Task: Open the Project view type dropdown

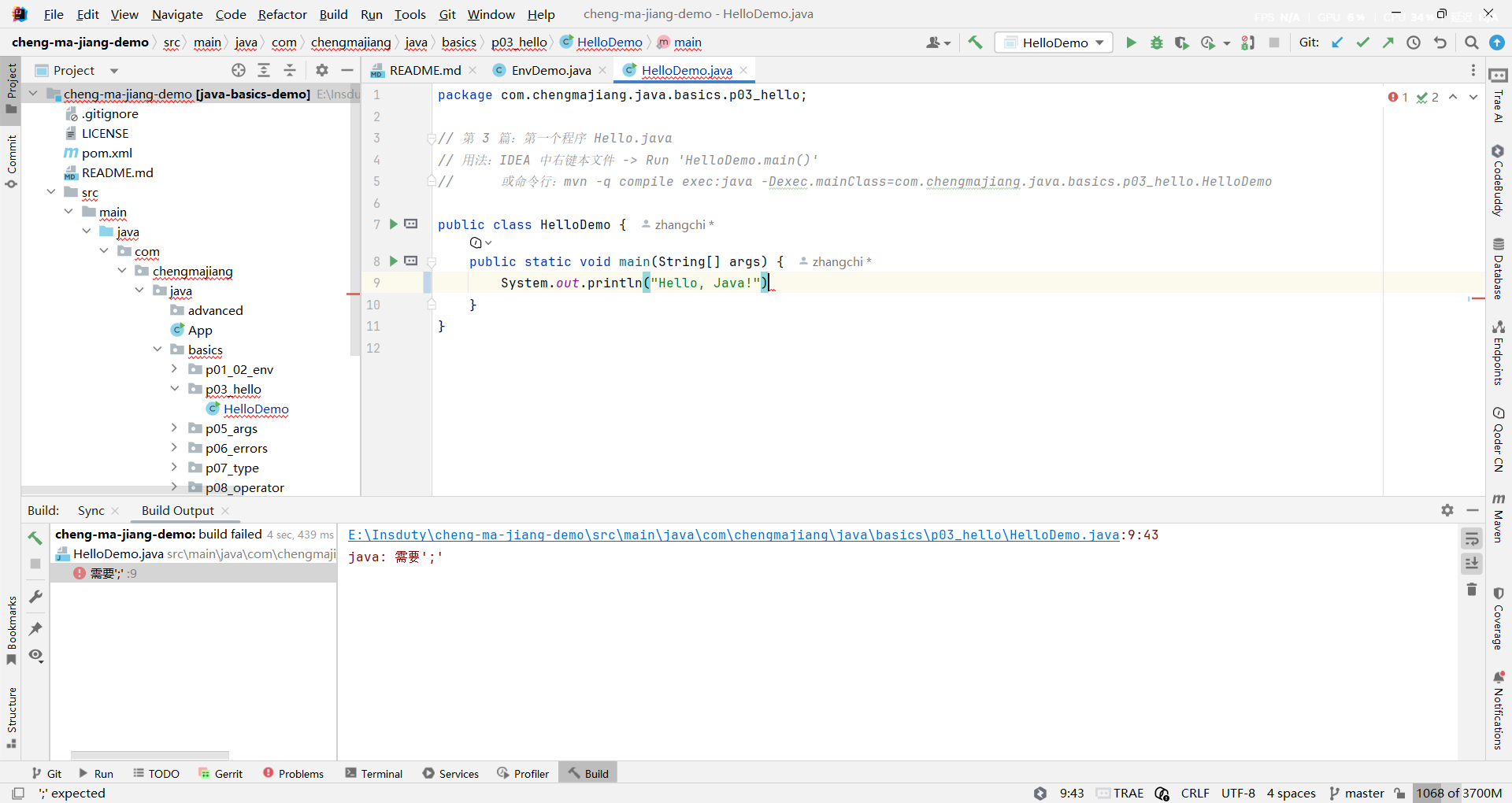Action: point(114,71)
